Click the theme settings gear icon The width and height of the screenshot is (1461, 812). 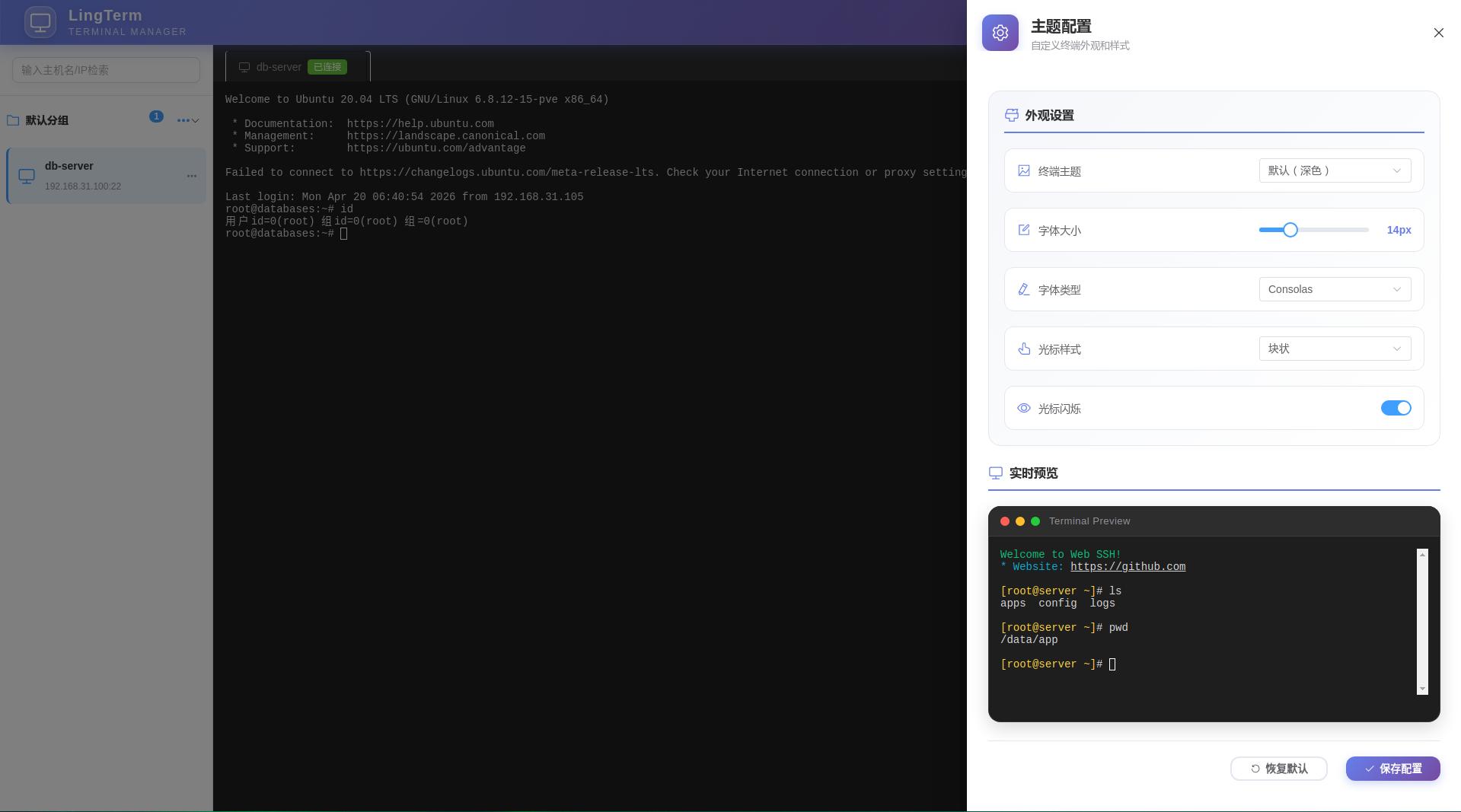pyautogui.click(x=1000, y=33)
